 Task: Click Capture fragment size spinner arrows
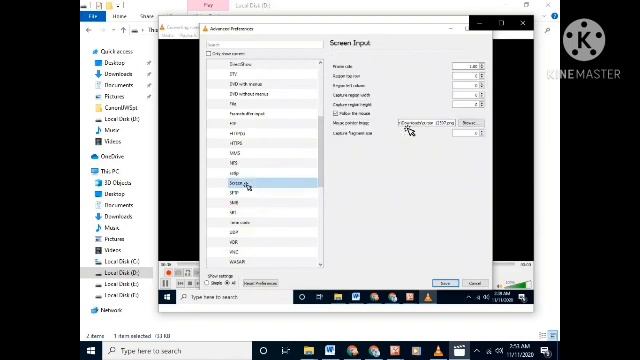pyautogui.click(x=482, y=133)
